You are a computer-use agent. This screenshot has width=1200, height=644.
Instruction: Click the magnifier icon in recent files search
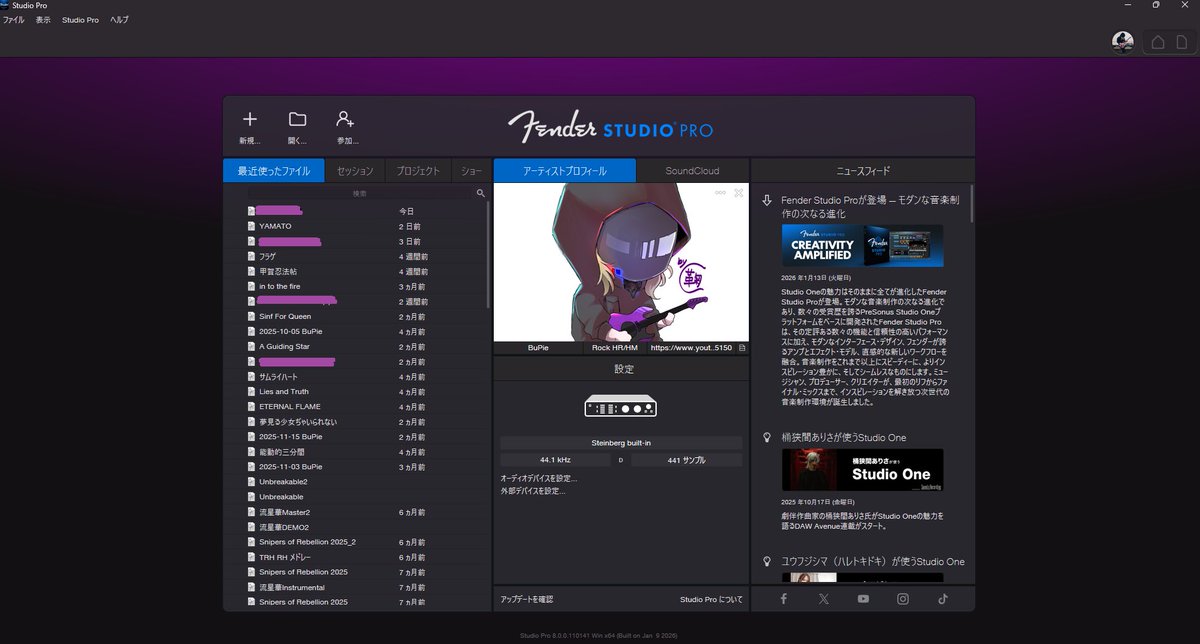coord(481,193)
